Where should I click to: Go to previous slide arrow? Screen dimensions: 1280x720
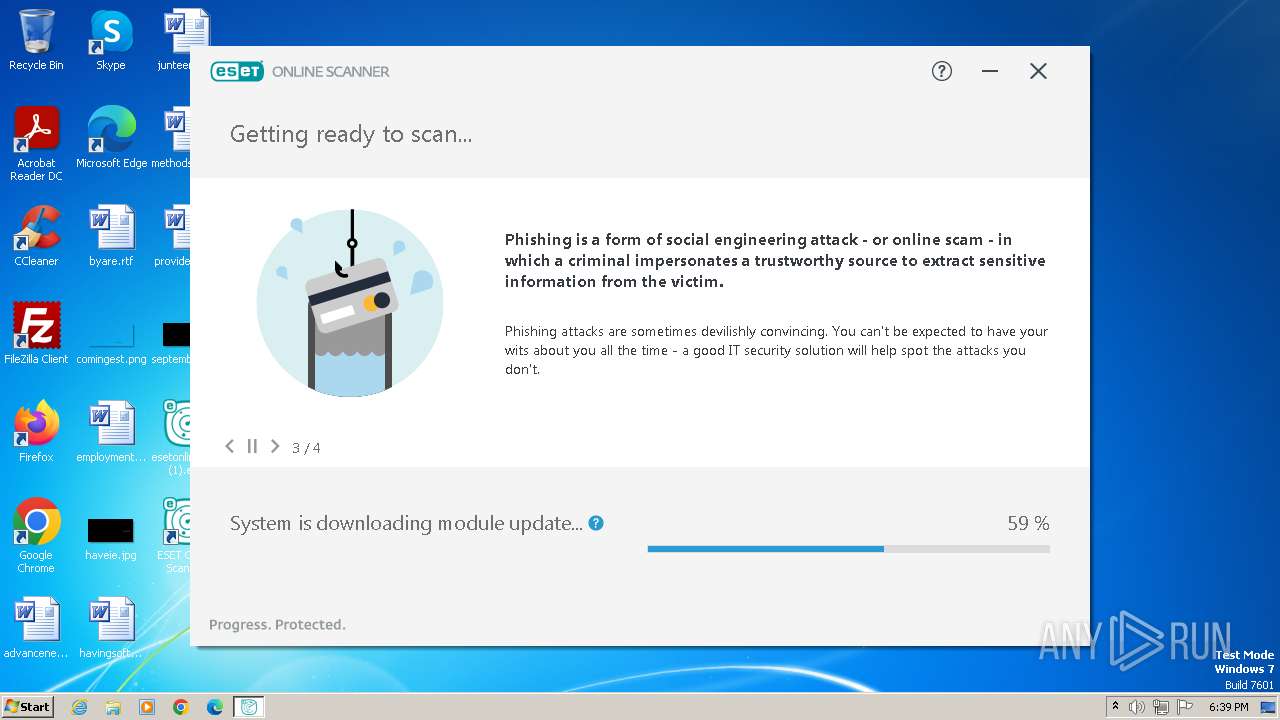point(230,446)
